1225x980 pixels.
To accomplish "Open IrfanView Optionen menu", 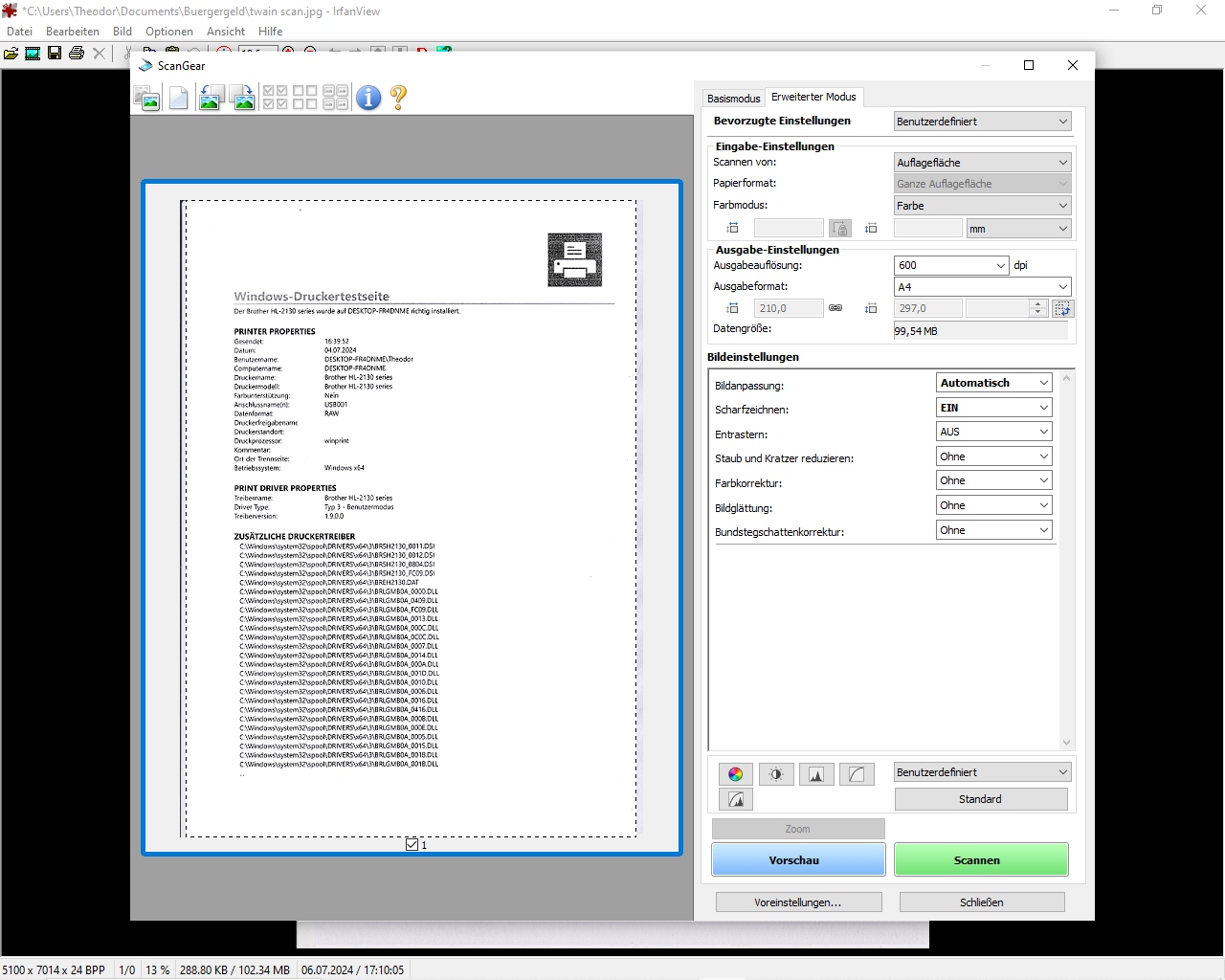I will (169, 32).
